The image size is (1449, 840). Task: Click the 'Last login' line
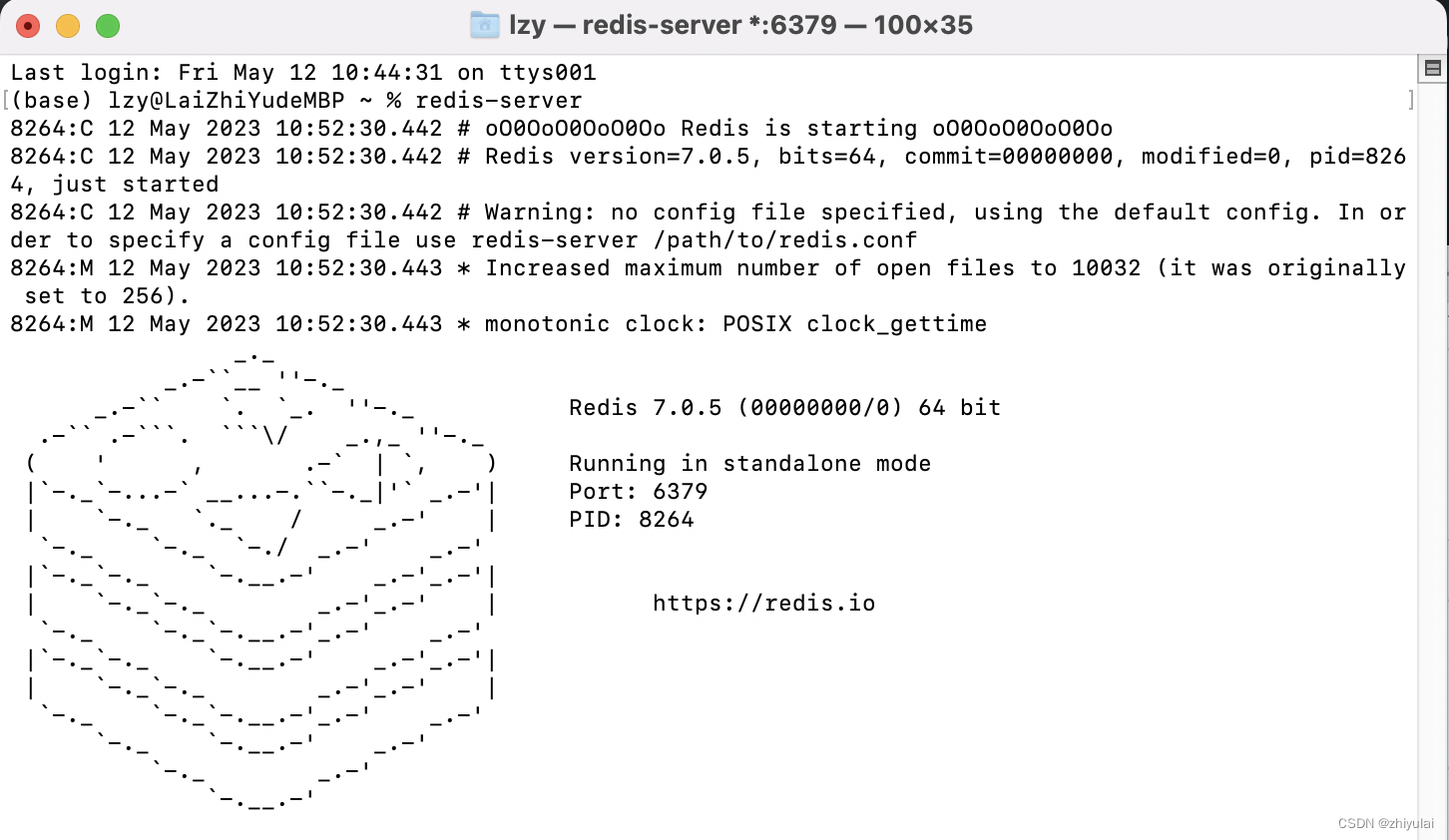tap(303, 73)
